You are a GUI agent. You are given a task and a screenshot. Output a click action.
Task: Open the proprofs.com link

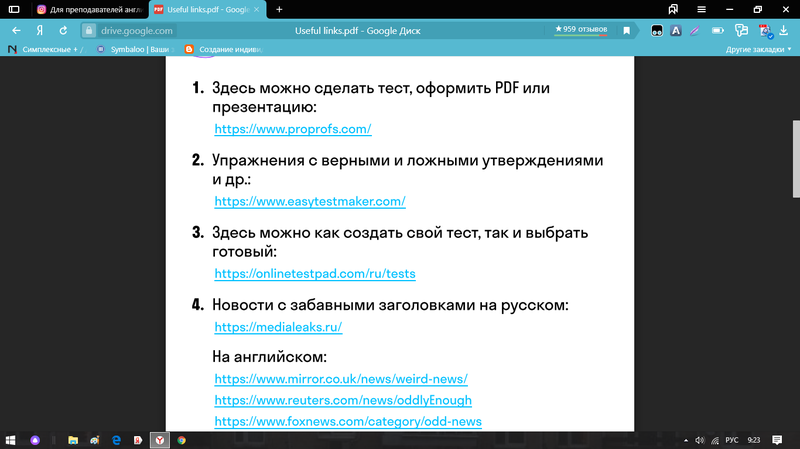pos(293,129)
